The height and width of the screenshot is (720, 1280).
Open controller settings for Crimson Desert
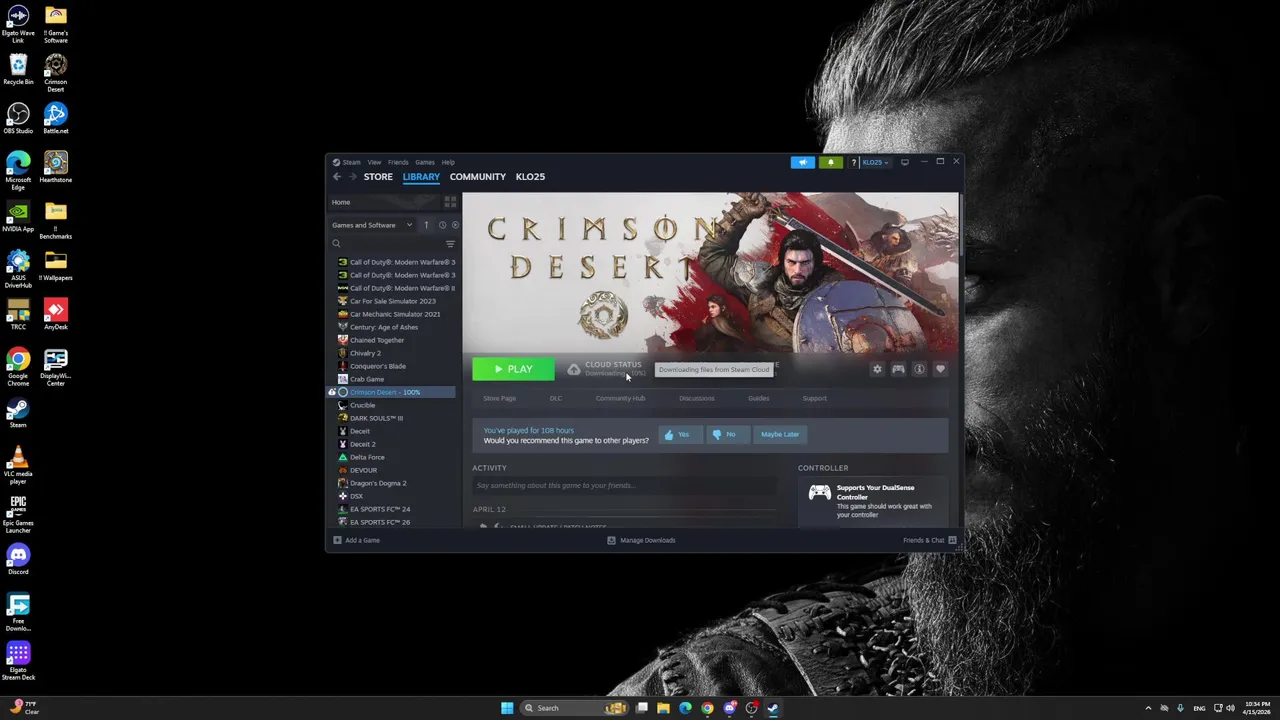tap(898, 369)
